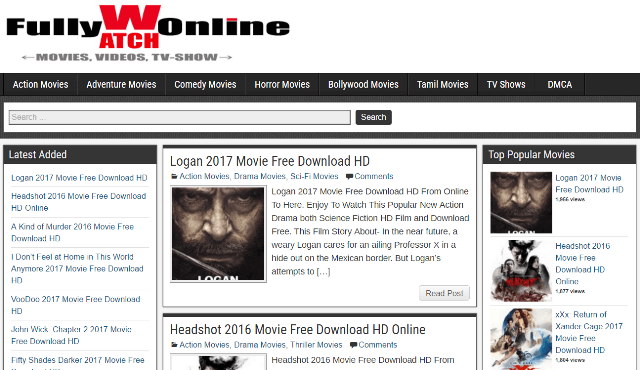Click the FullyWatchOnline site logo
Image resolution: width=640 pixels, height=370 pixels.
(x=148, y=33)
